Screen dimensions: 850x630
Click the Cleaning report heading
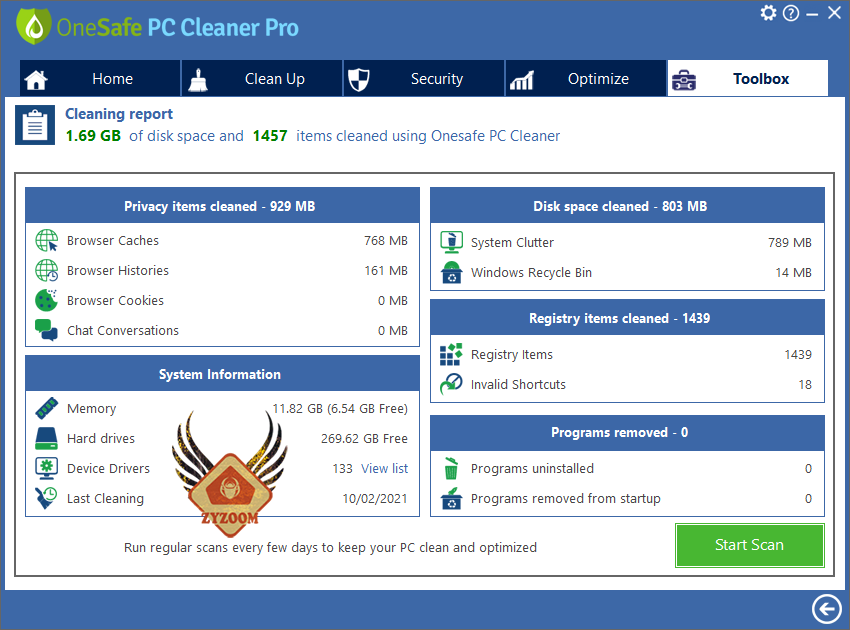pos(119,114)
